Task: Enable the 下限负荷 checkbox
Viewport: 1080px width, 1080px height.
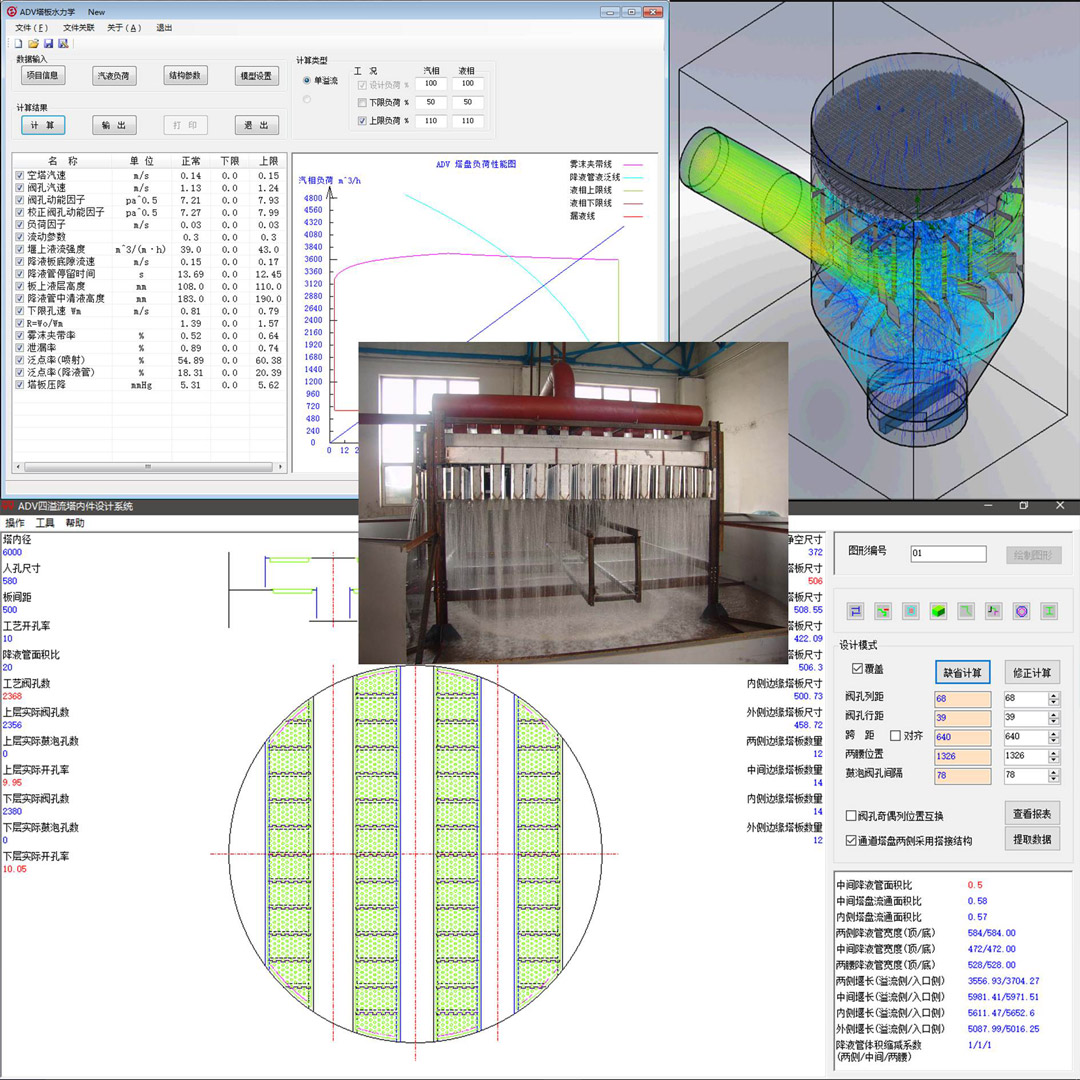Action: click(362, 103)
